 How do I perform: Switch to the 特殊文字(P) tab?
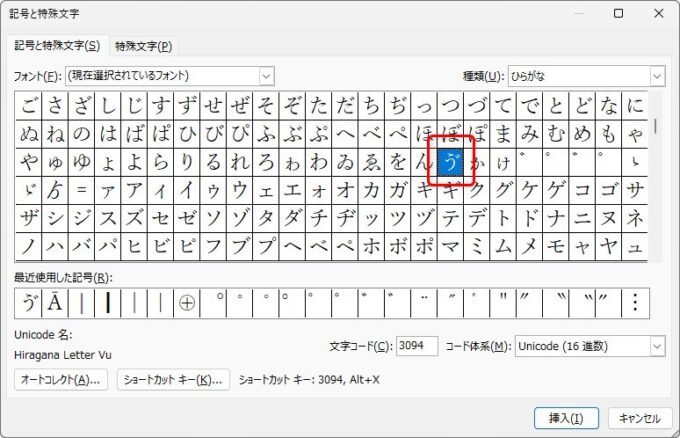[x=143, y=46]
